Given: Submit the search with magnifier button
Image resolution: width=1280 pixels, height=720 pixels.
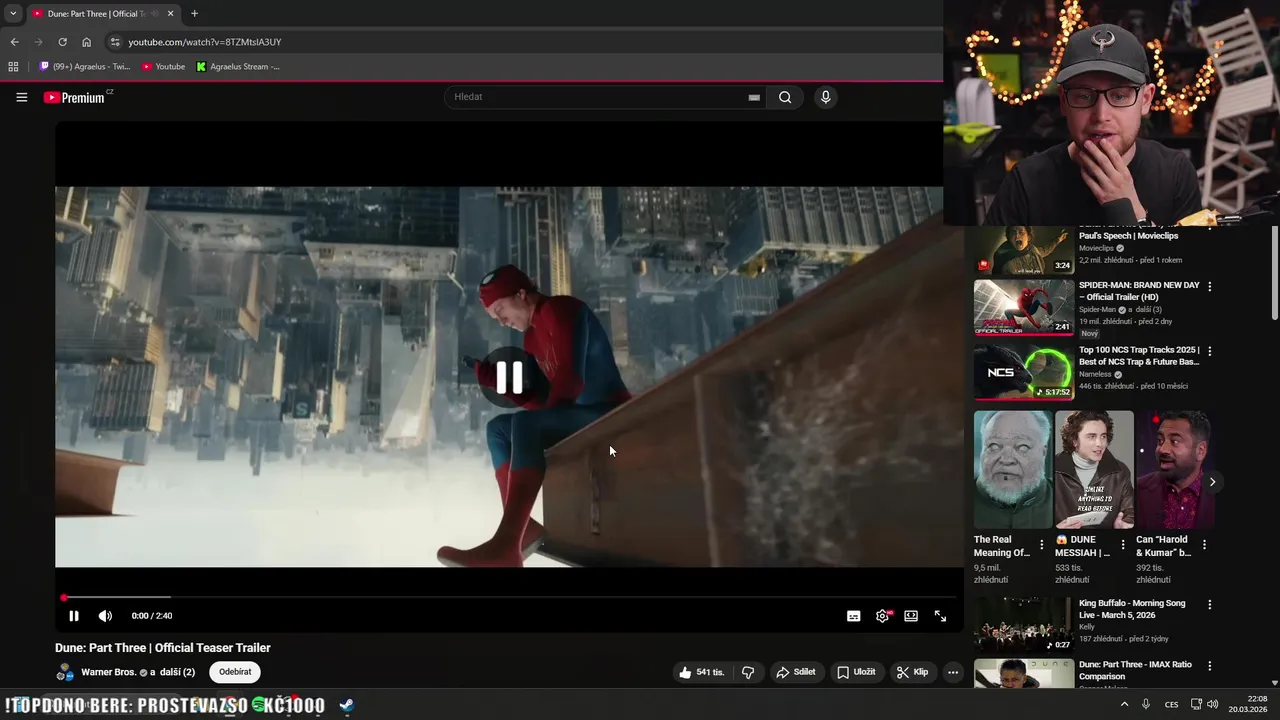Looking at the screenshot, I should pos(785,97).
